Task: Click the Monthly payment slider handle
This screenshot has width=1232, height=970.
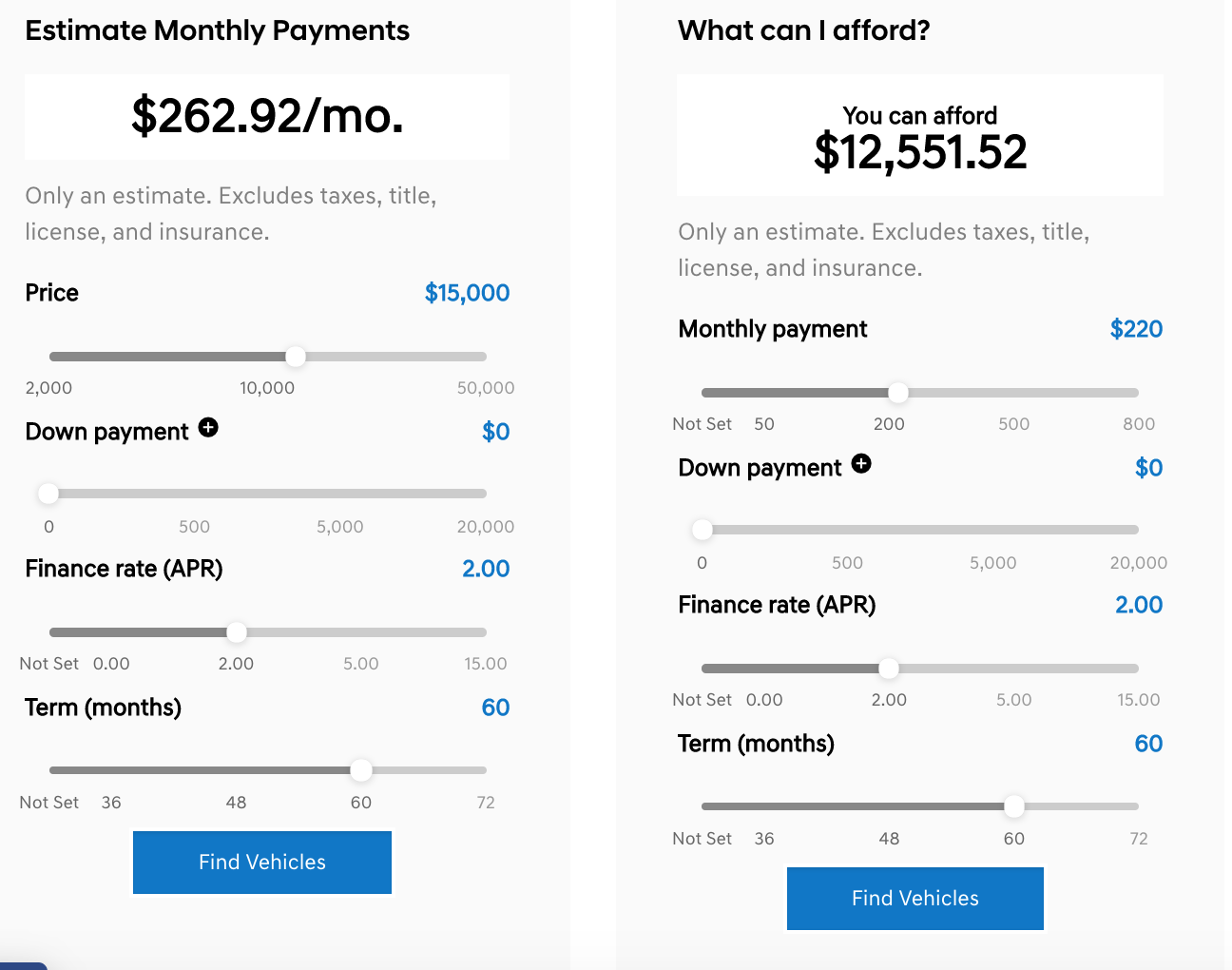Action: [x=897, y=393]
